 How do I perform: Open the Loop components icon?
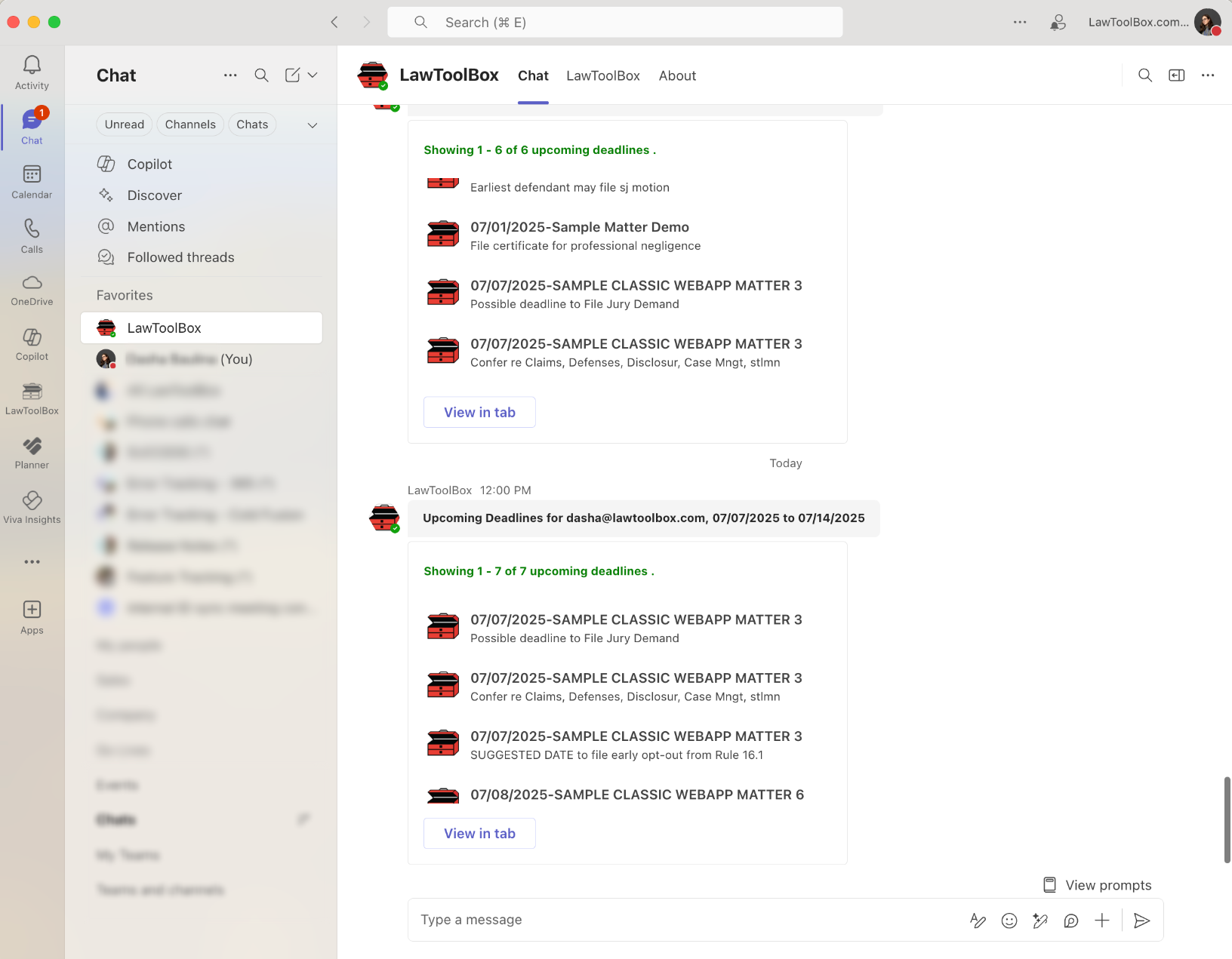pyautogui.click(x=1071, y=921)
